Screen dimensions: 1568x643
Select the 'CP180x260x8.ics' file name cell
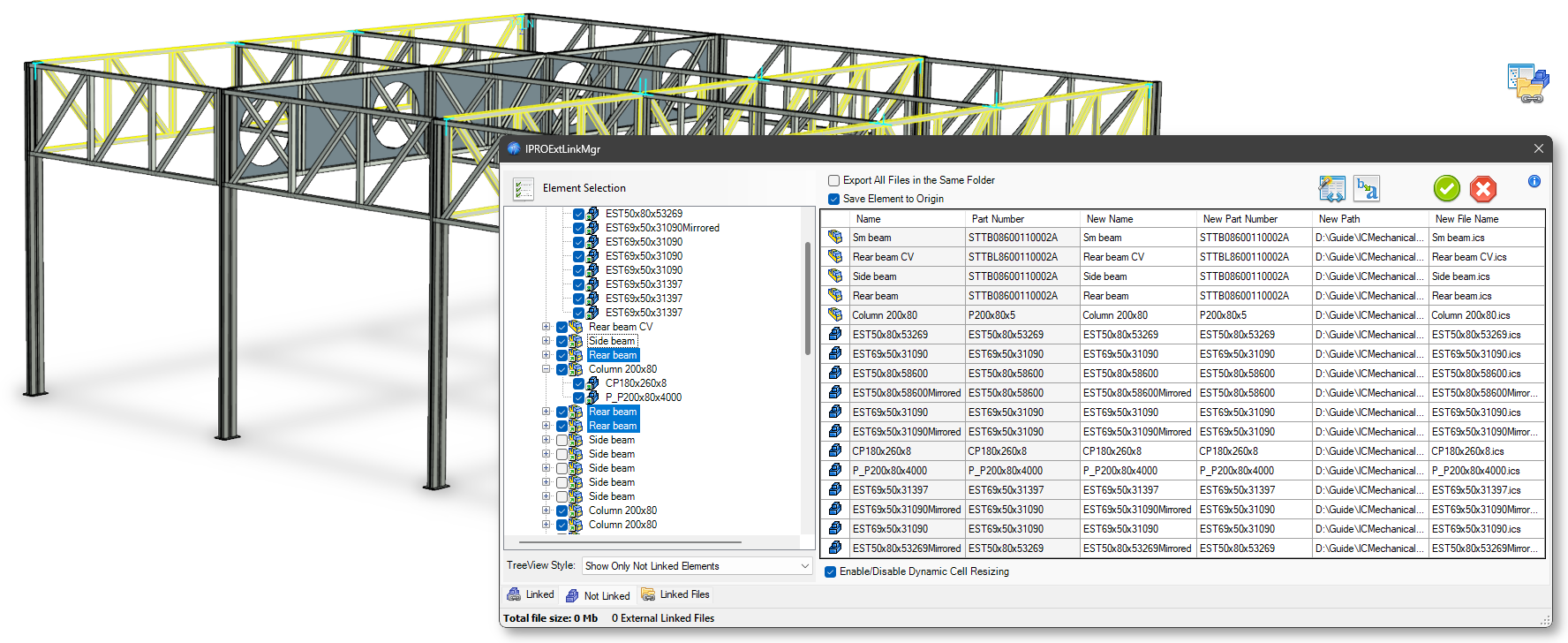1487,451
